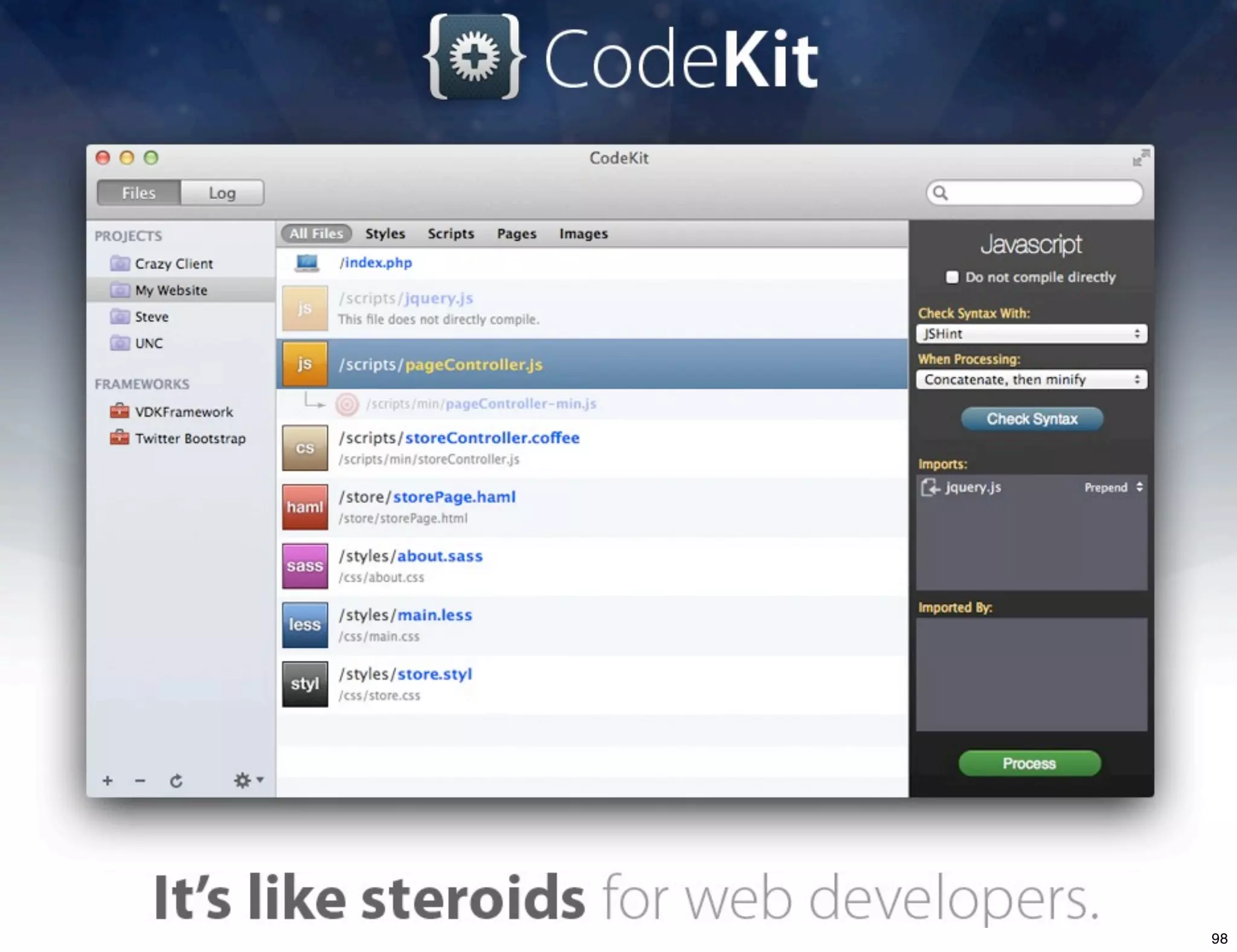This screenshot has width=1237, height=952.
Task: Click the less file type icon
Action: pyautogui.click(x=304, y=625)
